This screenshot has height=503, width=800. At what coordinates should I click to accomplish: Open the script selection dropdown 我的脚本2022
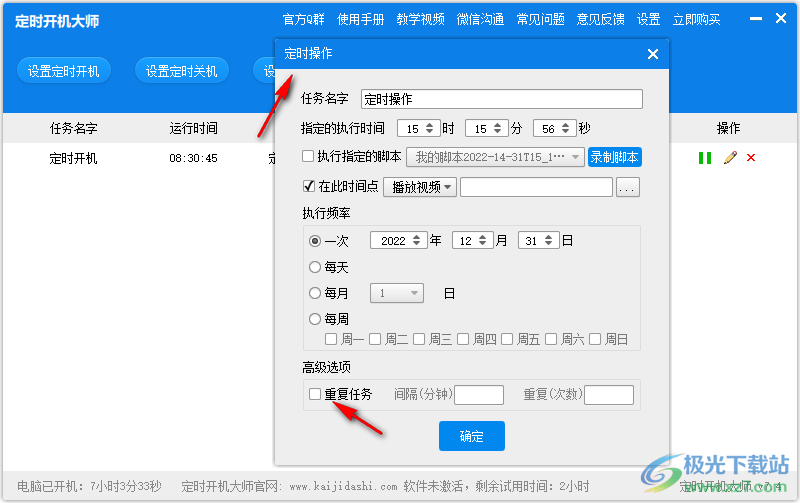pyautogui.click(x=495, y=157)
